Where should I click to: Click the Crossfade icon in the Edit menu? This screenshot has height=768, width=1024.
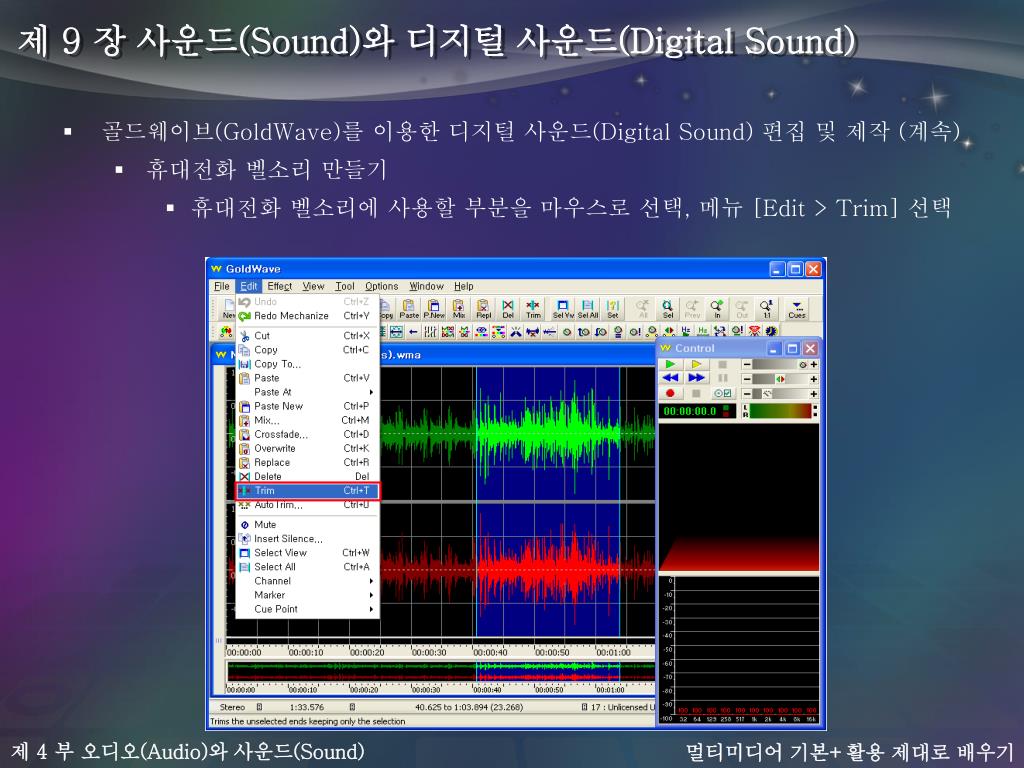[245, 434]
